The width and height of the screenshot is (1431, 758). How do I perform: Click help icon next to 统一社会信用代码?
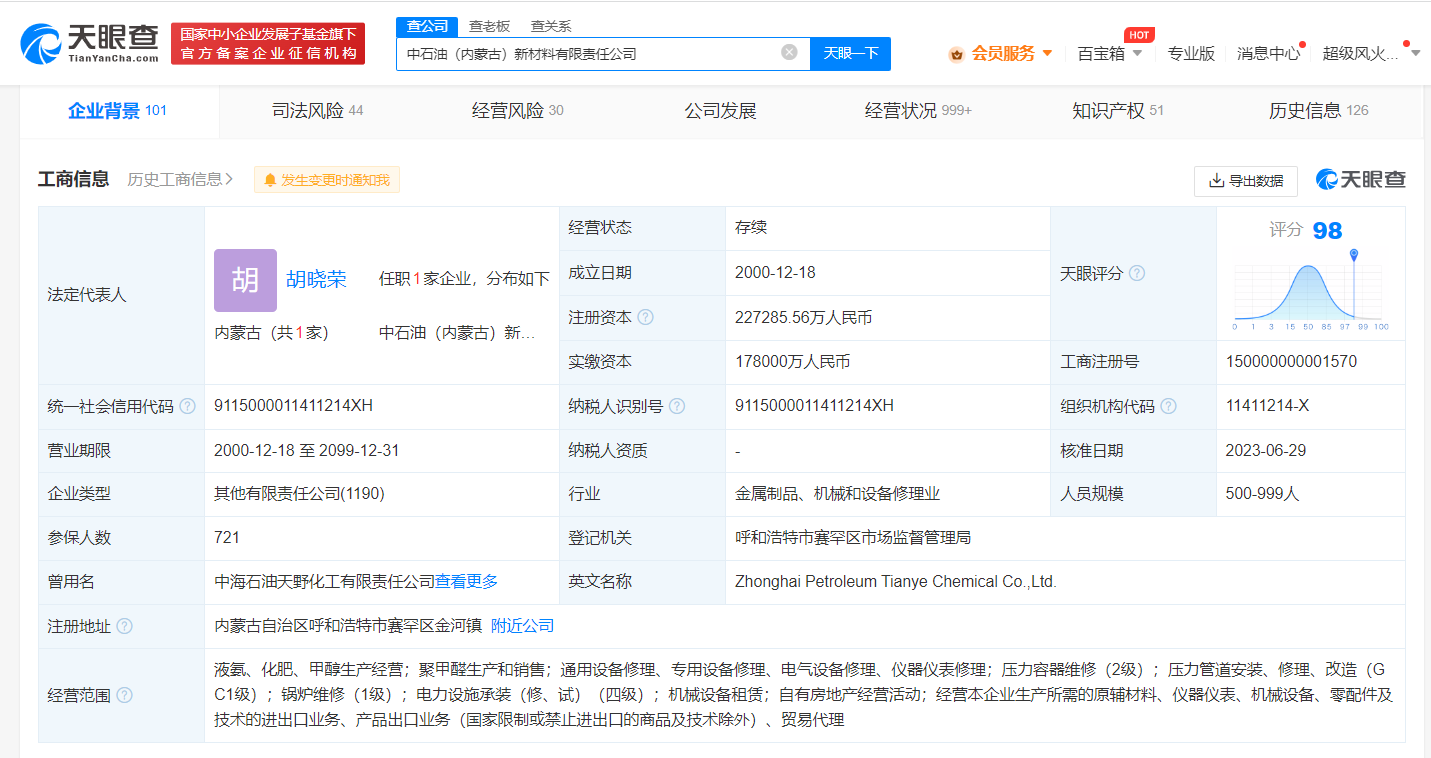coord(187,407)
